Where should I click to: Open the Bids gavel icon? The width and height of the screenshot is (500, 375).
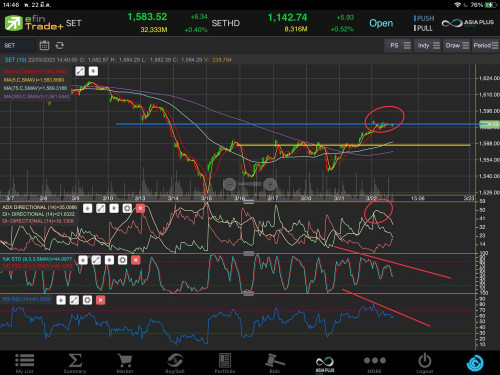(275, 363)
